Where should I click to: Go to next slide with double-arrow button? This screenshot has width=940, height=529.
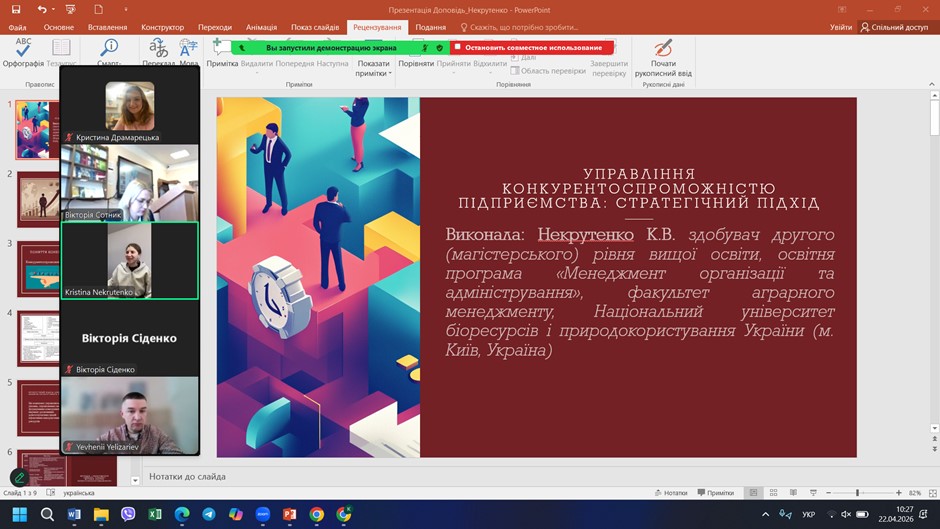(x=934, y=449)
